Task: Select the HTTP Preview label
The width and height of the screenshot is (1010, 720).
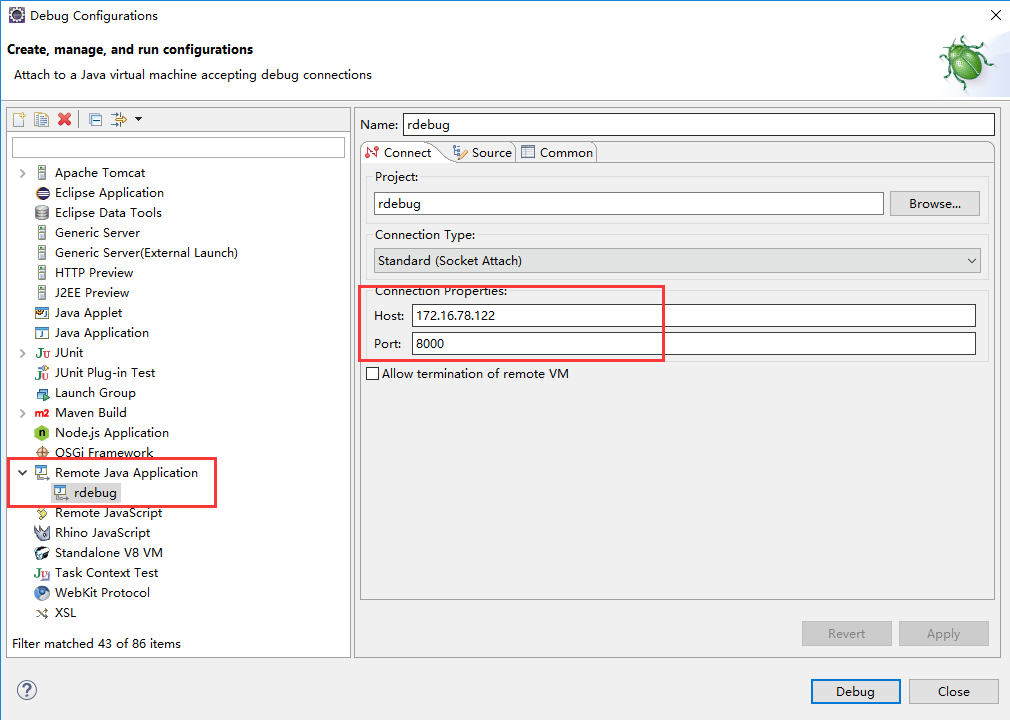Action: [x=94, y=272]
